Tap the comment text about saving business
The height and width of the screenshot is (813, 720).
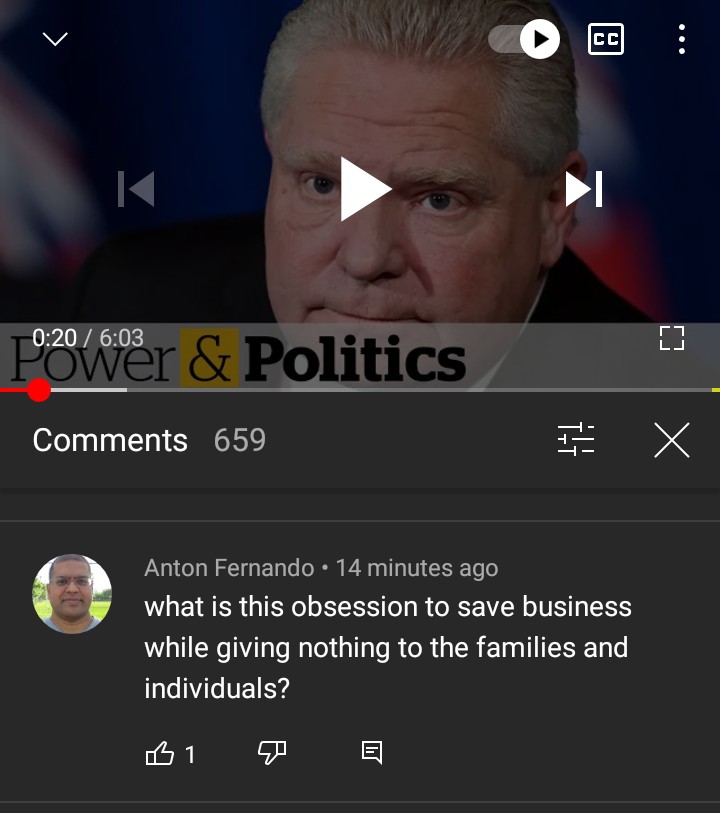(388, 648)
